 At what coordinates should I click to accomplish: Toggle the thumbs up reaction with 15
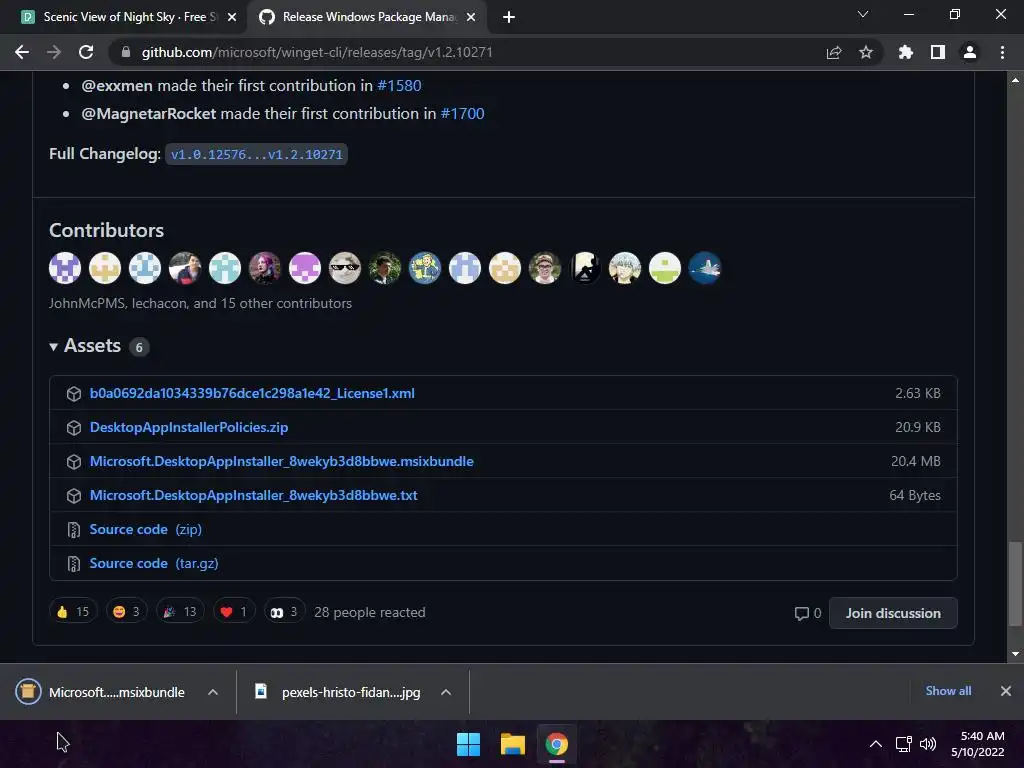point(73,611)
